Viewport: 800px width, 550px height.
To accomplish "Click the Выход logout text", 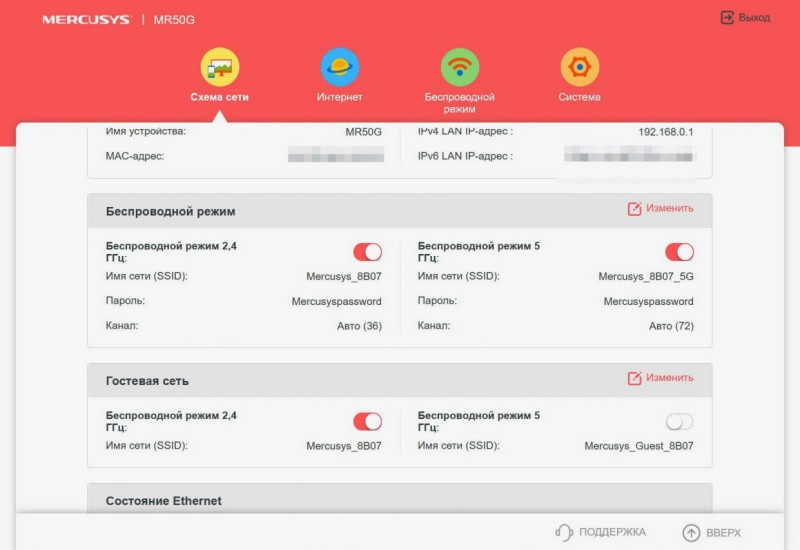I will (x=754, y=18).
